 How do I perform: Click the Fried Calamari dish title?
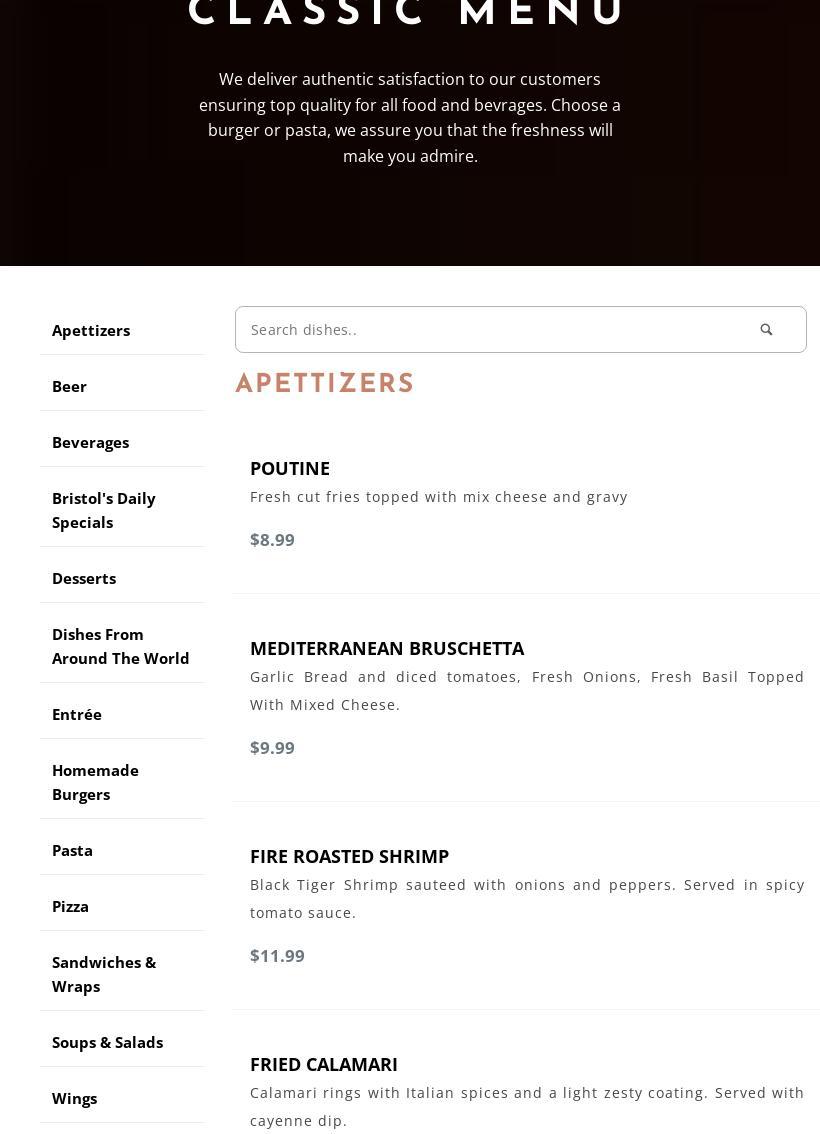324,1064
